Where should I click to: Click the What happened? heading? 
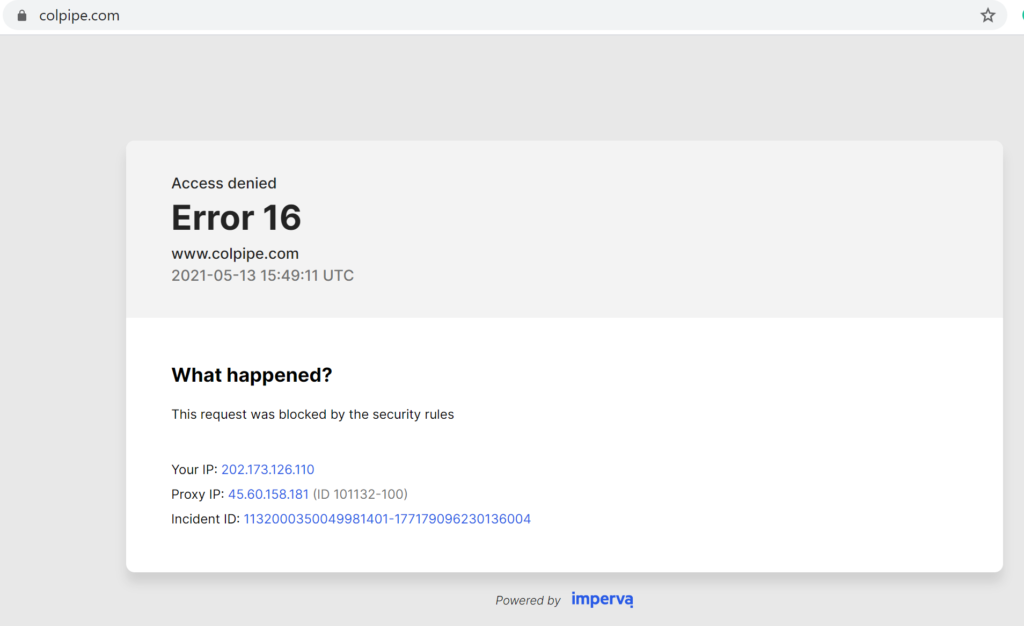click(x=252, y=375)
